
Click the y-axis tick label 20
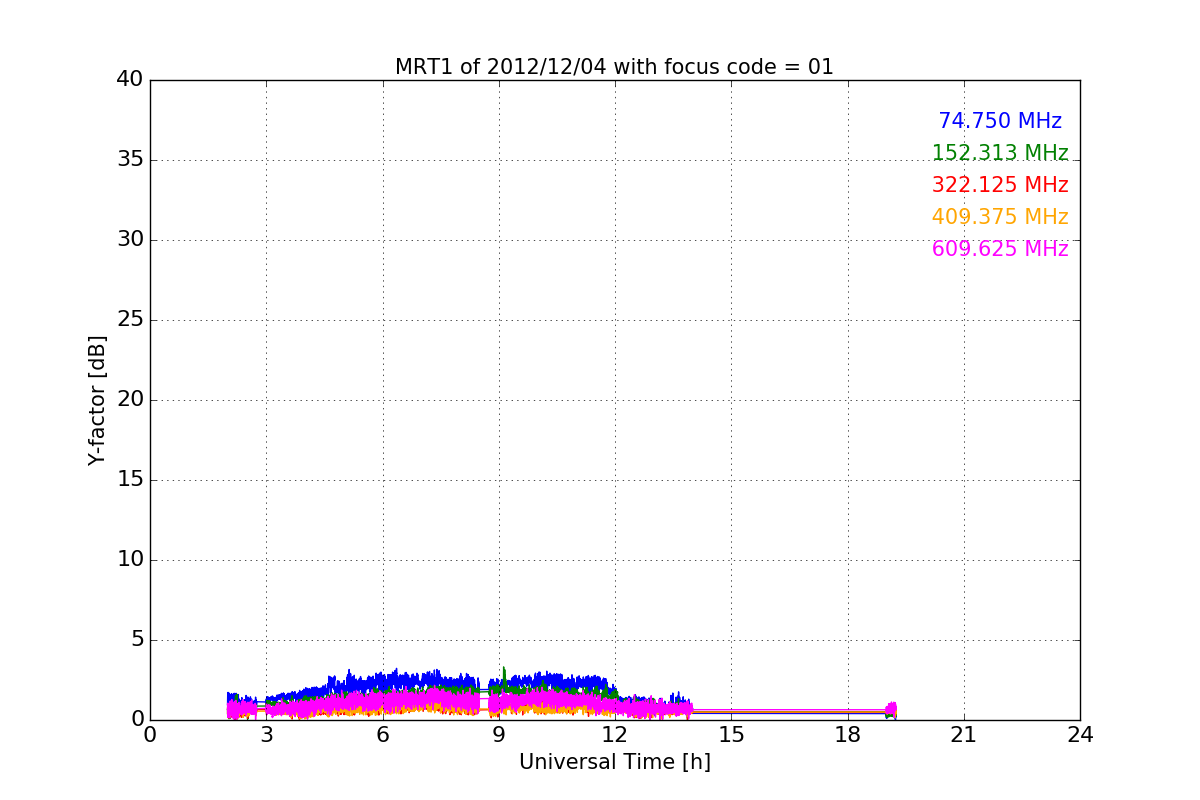point(130,400)
